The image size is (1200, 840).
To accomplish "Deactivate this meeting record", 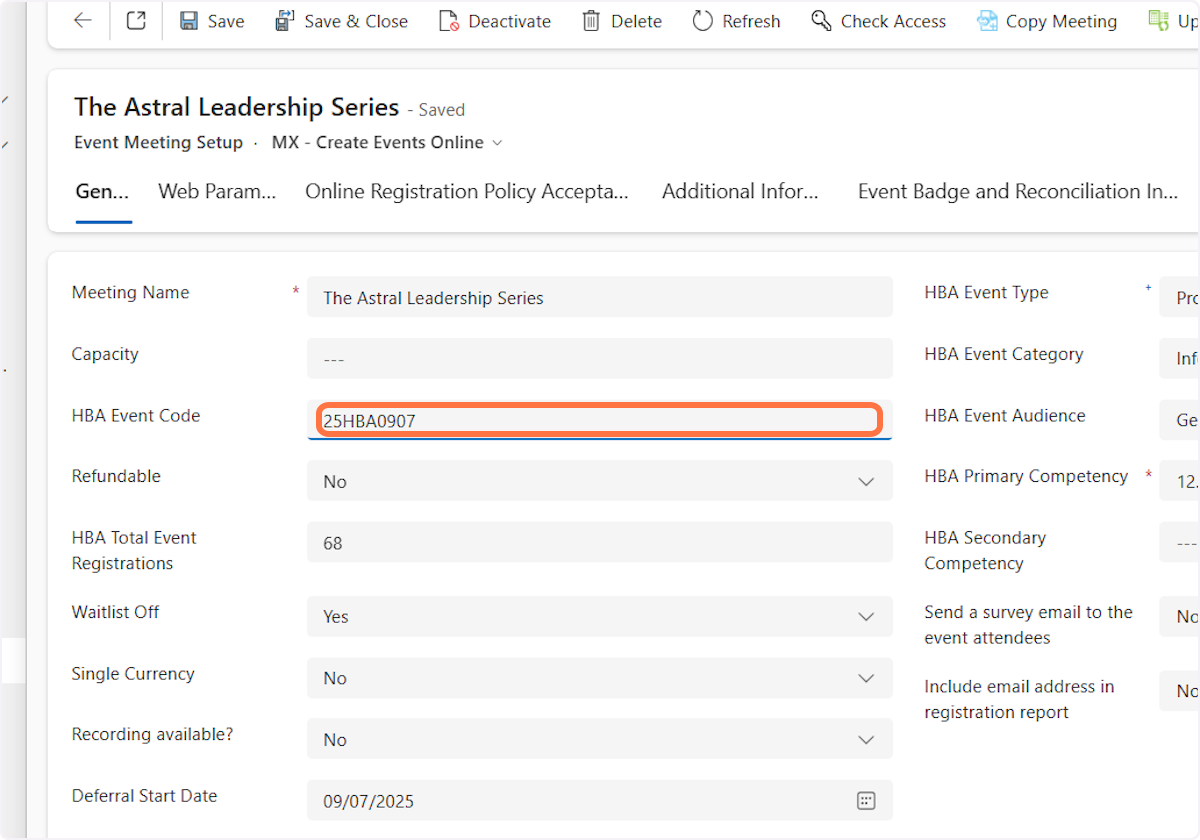I will 495,21.
